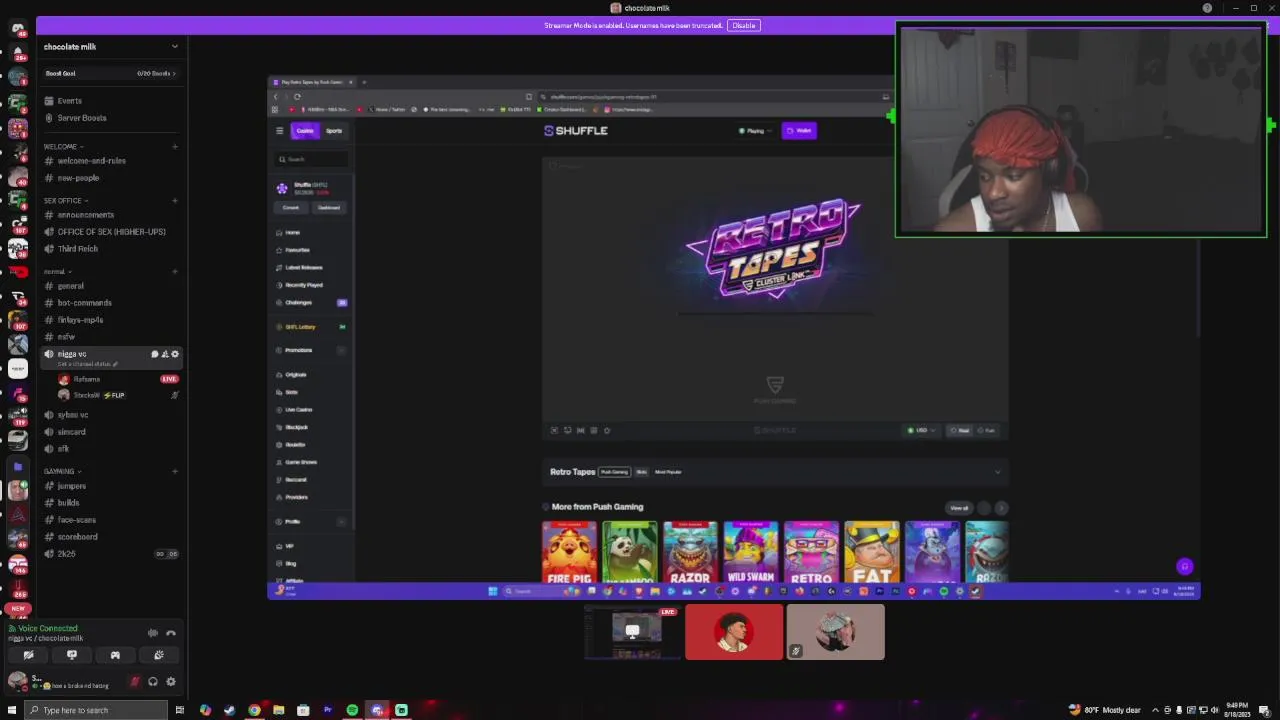Select the red-background participant tile

[734, 632]
